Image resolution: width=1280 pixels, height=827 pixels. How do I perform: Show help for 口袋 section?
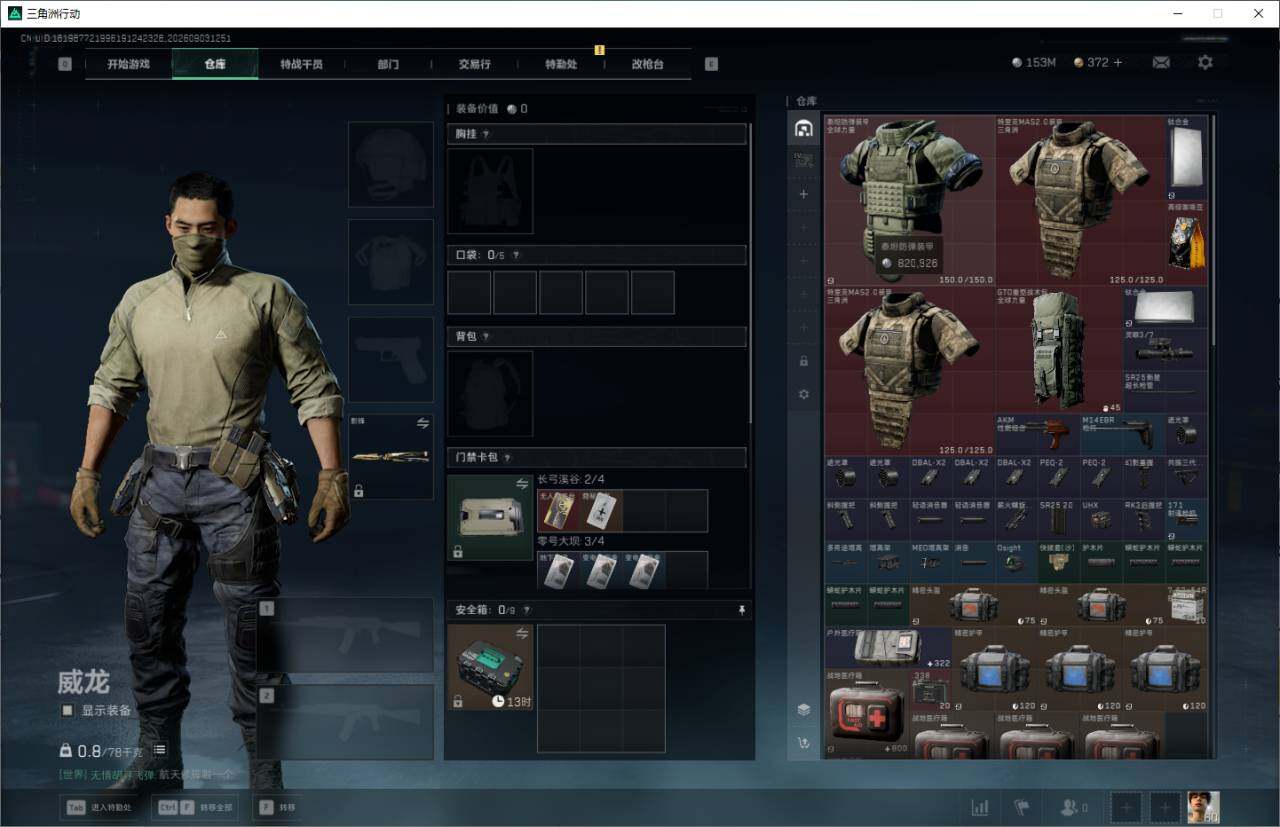(x=514, y=255)
